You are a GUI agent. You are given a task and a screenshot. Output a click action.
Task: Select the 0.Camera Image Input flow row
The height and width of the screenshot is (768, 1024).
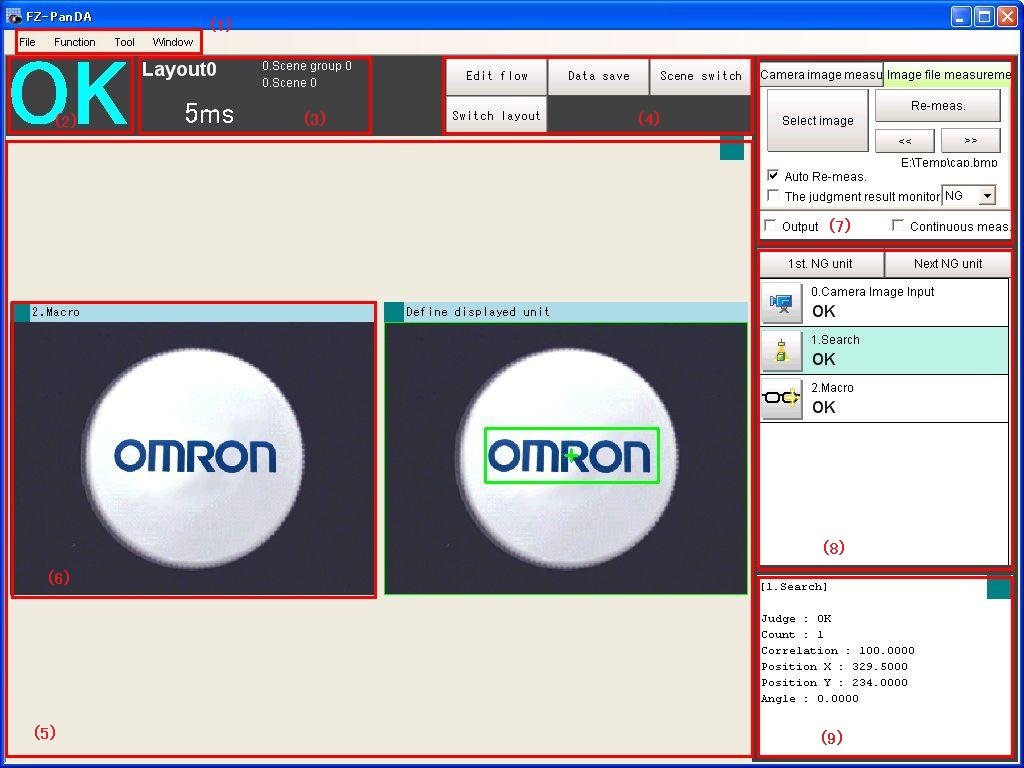[x=885, y=303]
